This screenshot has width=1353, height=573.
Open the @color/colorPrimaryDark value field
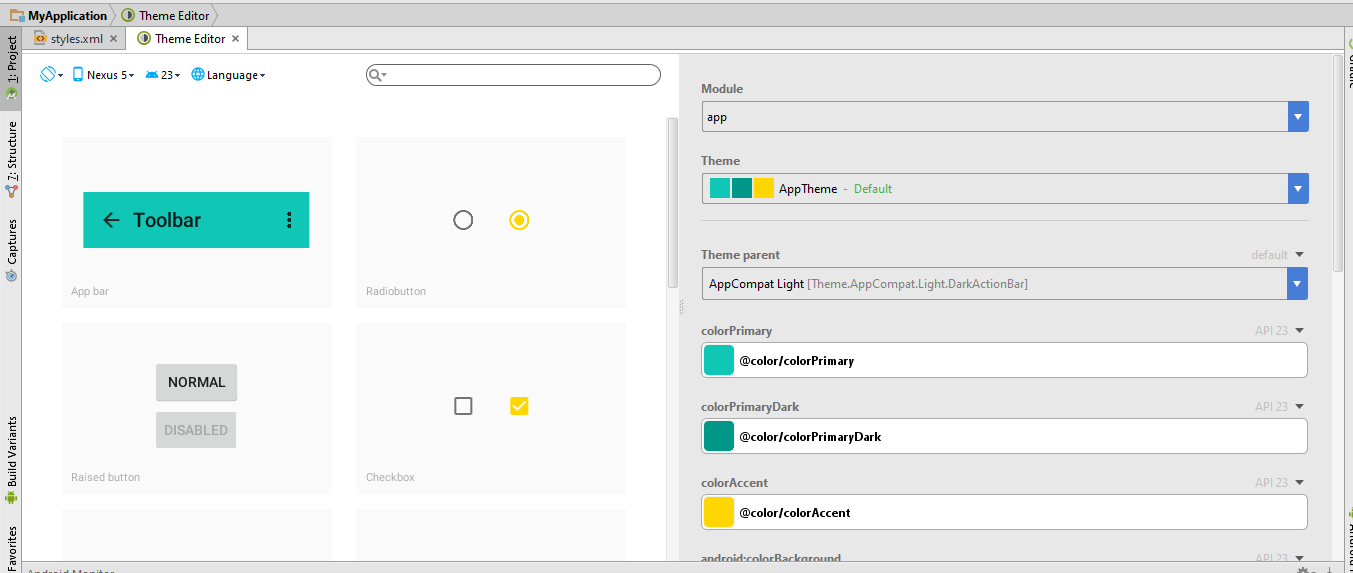[1005, 436]
